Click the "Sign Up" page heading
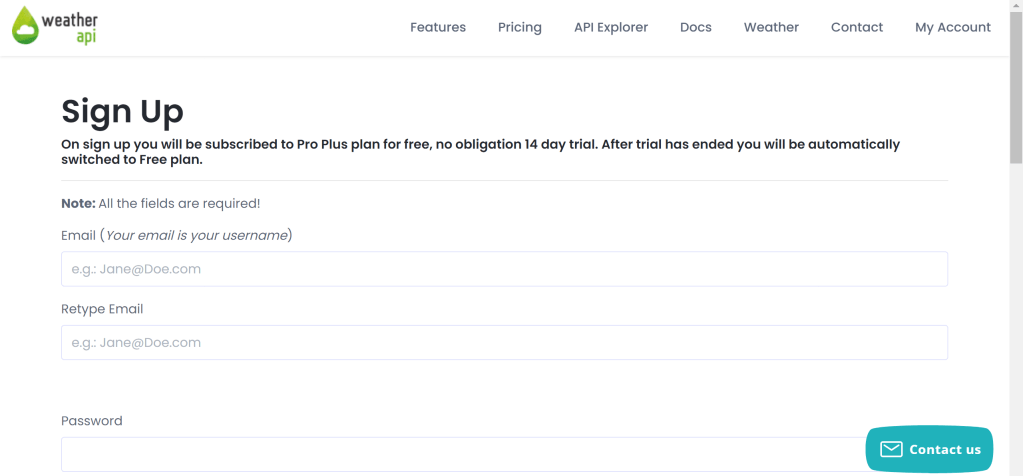 tap(122, 111)
